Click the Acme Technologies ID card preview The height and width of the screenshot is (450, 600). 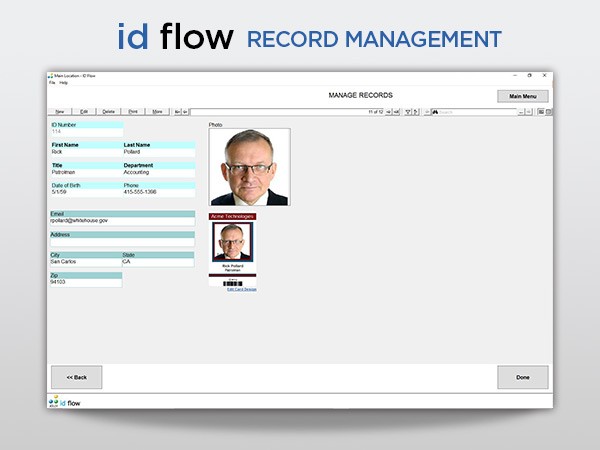click(x=233, y=250)
